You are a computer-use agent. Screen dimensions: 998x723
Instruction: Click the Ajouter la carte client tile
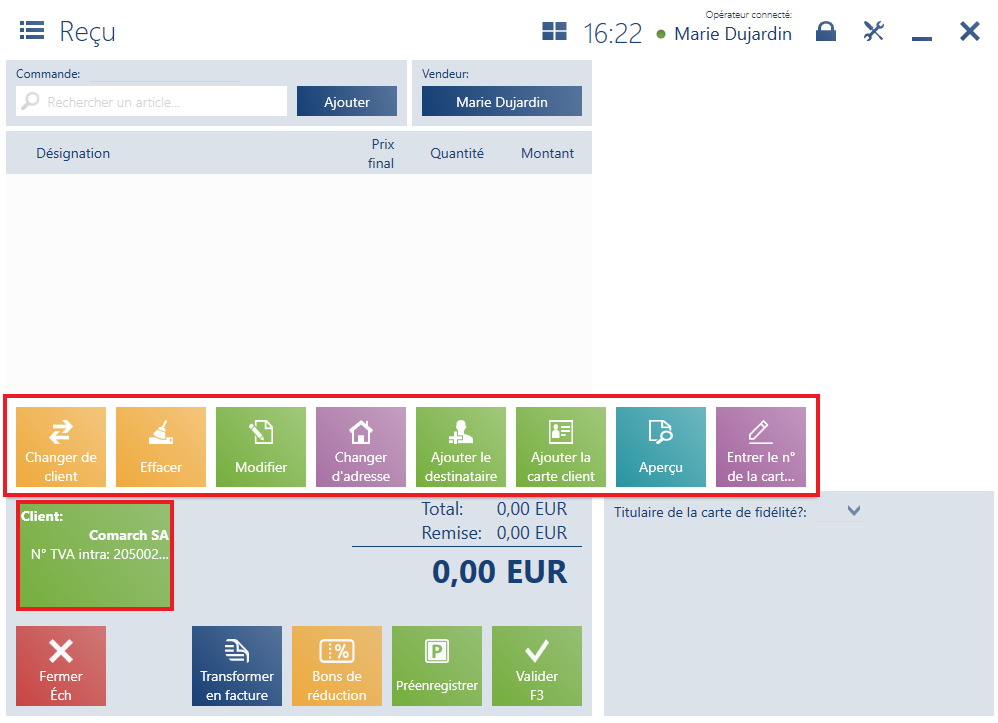561,447
